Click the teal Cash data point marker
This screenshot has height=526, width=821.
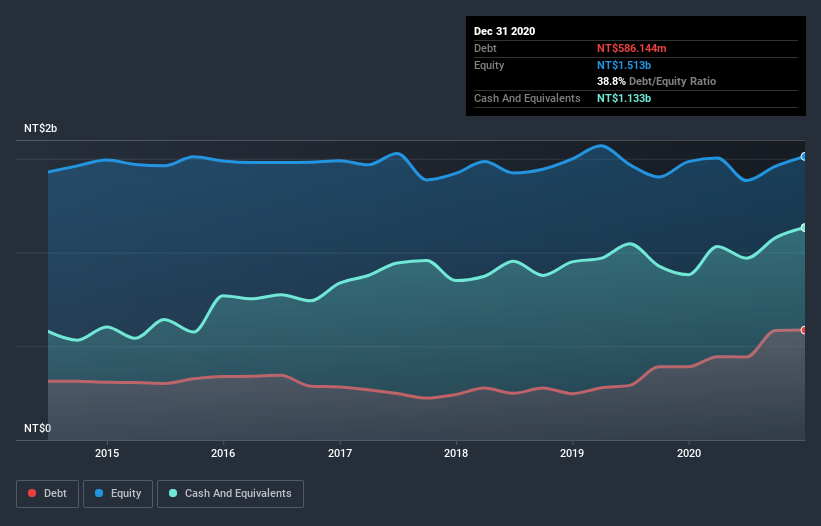804,228
